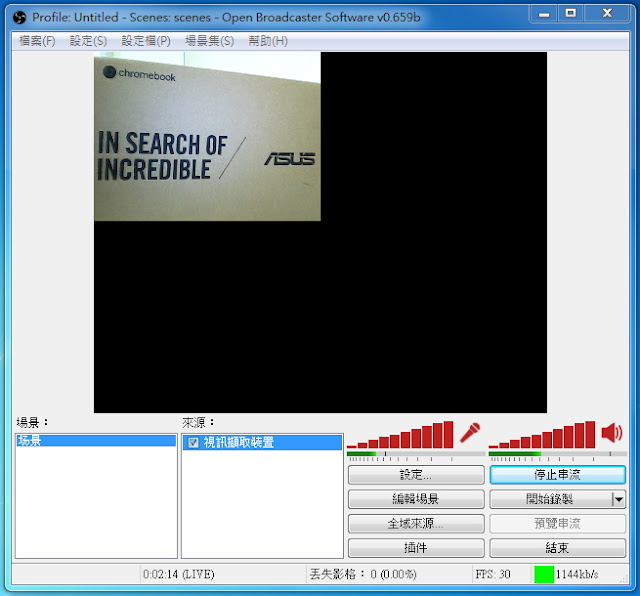Image resolution: width=640 pixels, height=596 pixels.
Task: Select the 場景 item in scenes list
Action: tap(96, 440)
